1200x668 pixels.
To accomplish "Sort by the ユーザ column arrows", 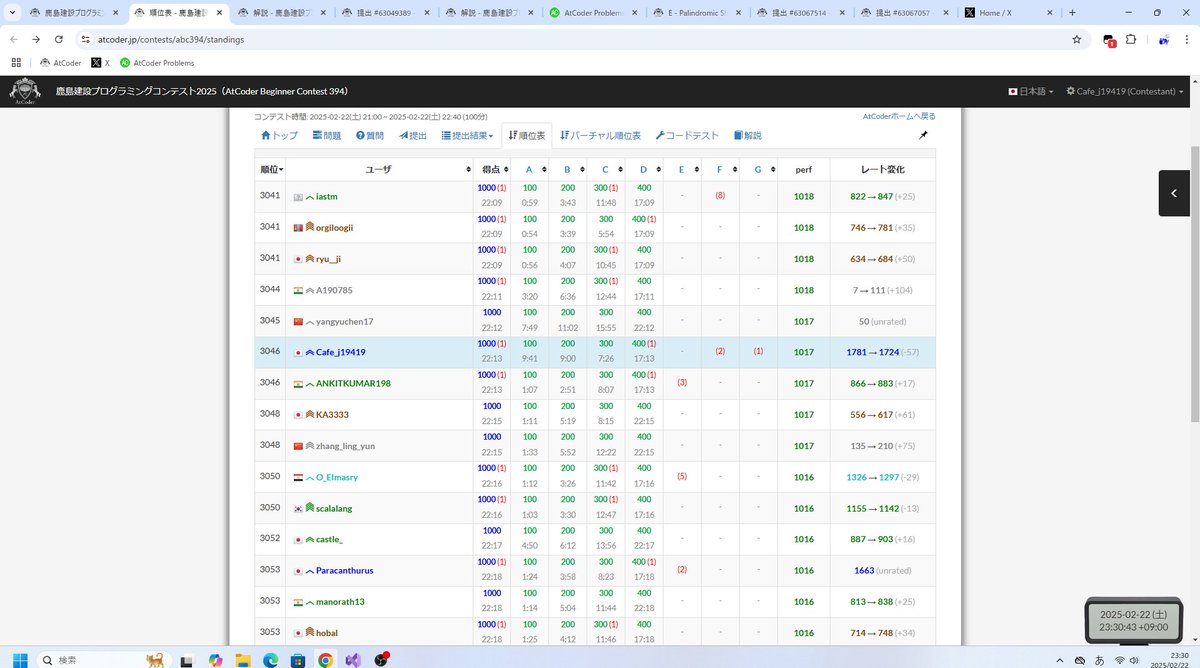I will click(468, 170).
